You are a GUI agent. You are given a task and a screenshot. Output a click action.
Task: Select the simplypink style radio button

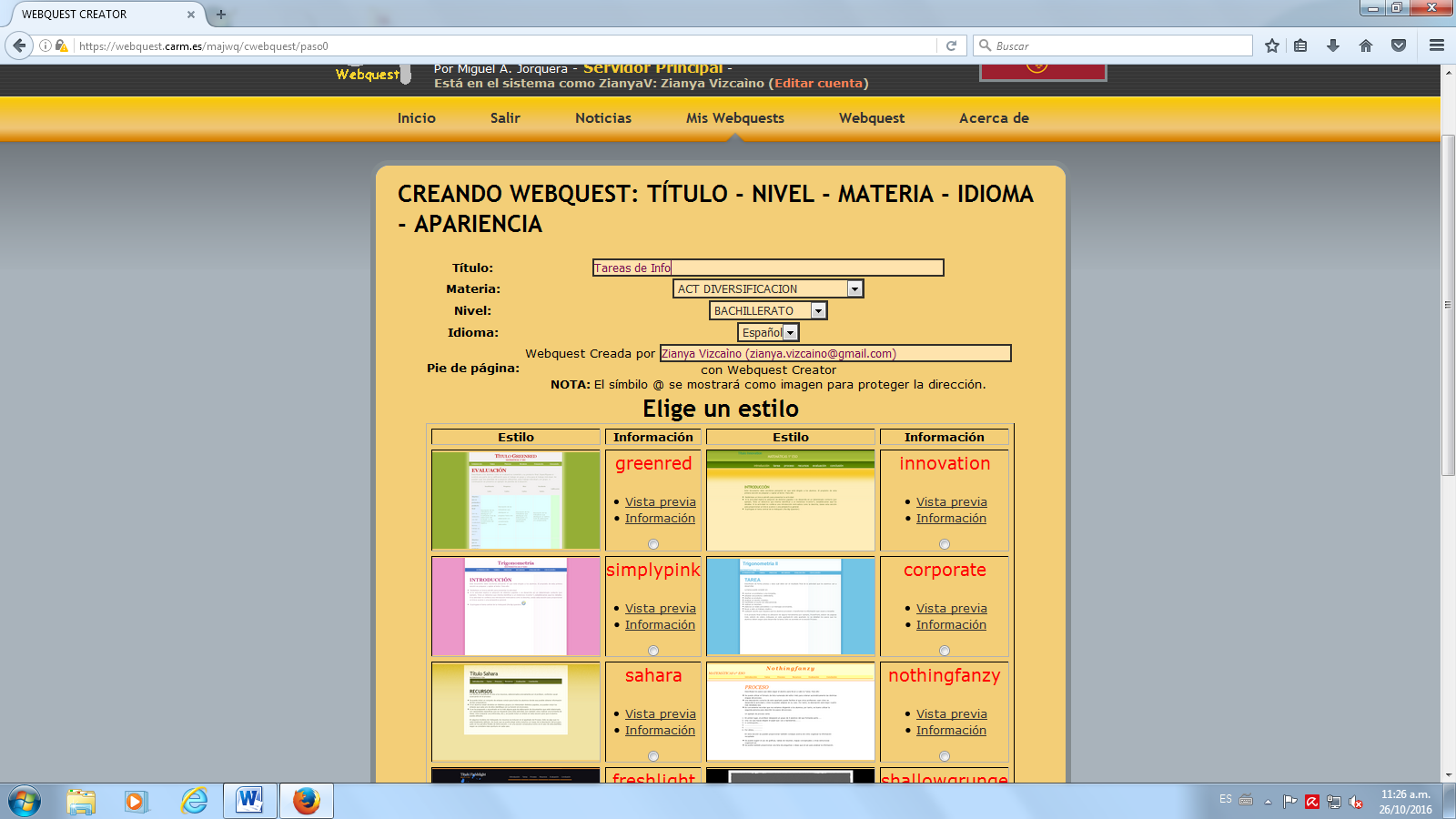pyautogui.click(x=652, y=650)
